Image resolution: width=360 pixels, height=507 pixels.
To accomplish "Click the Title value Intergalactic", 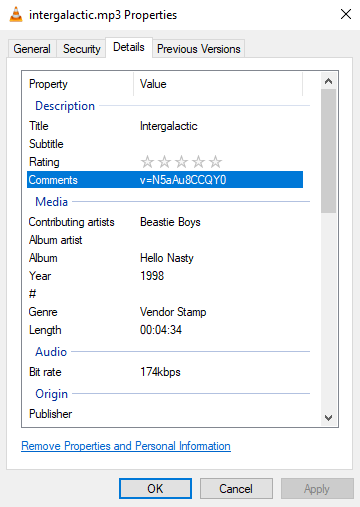I will click(169, 126).
